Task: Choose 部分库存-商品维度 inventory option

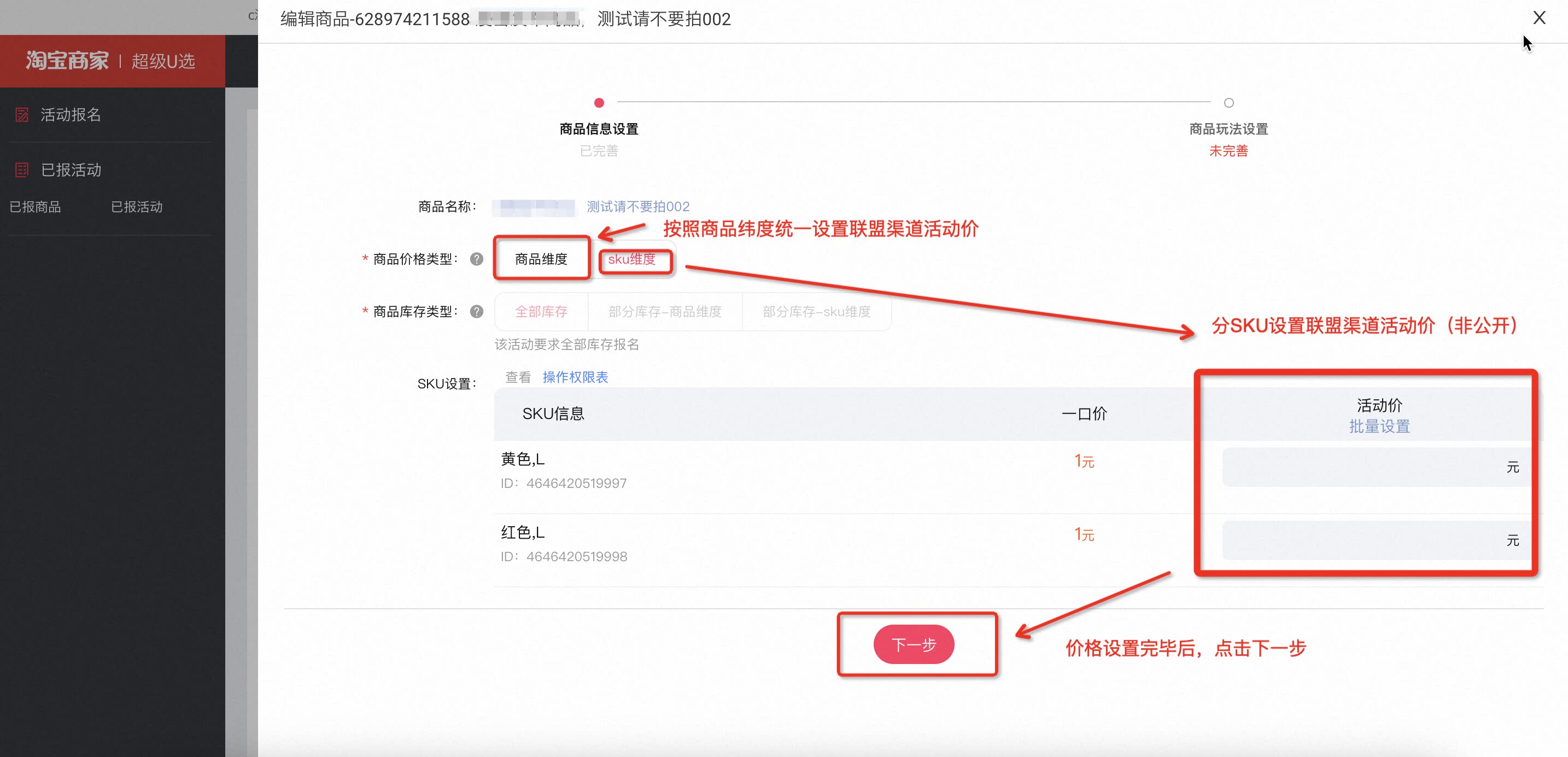Action: [665, 311]
